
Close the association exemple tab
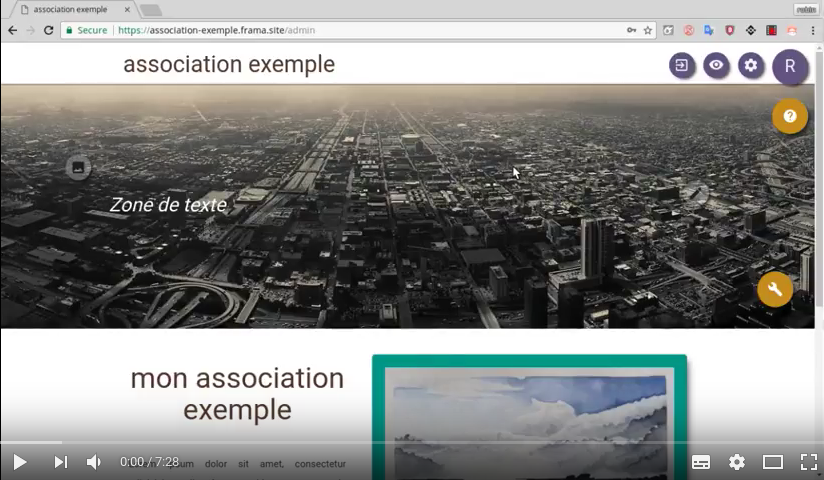[127, 9]
